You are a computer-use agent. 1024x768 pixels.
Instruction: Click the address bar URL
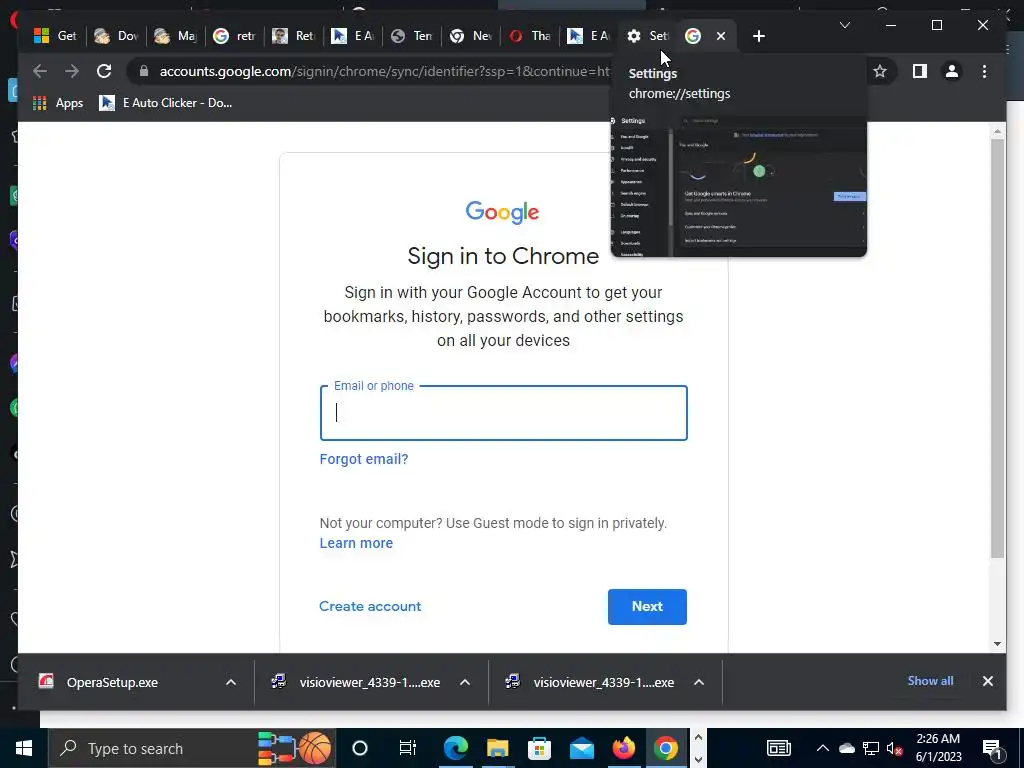(384, 71)
